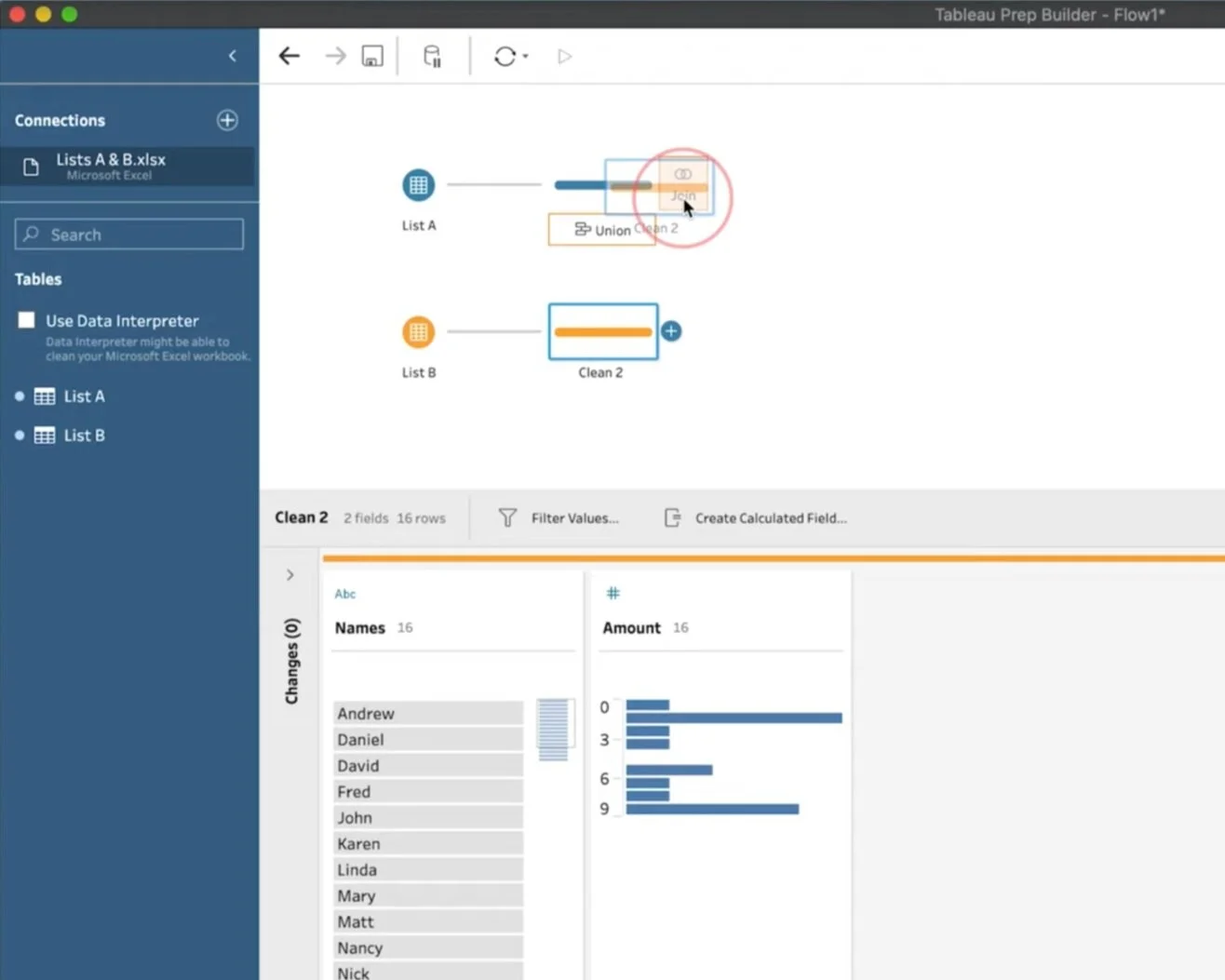Click the redo forward arrow
The image size is (1225, 980).
[335, 56]
